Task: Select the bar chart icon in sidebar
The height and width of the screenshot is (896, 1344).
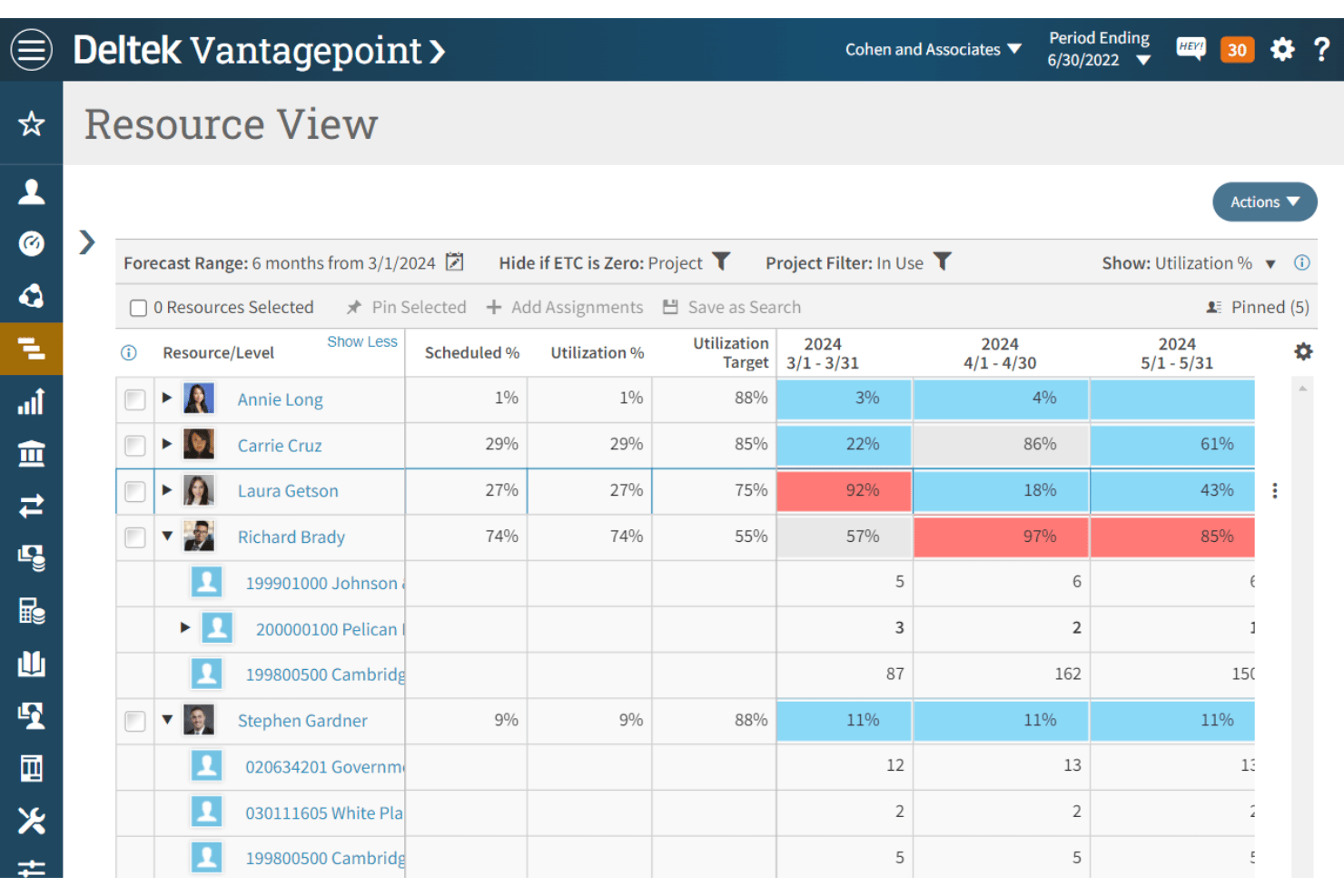Action: [x=32, y=401]
